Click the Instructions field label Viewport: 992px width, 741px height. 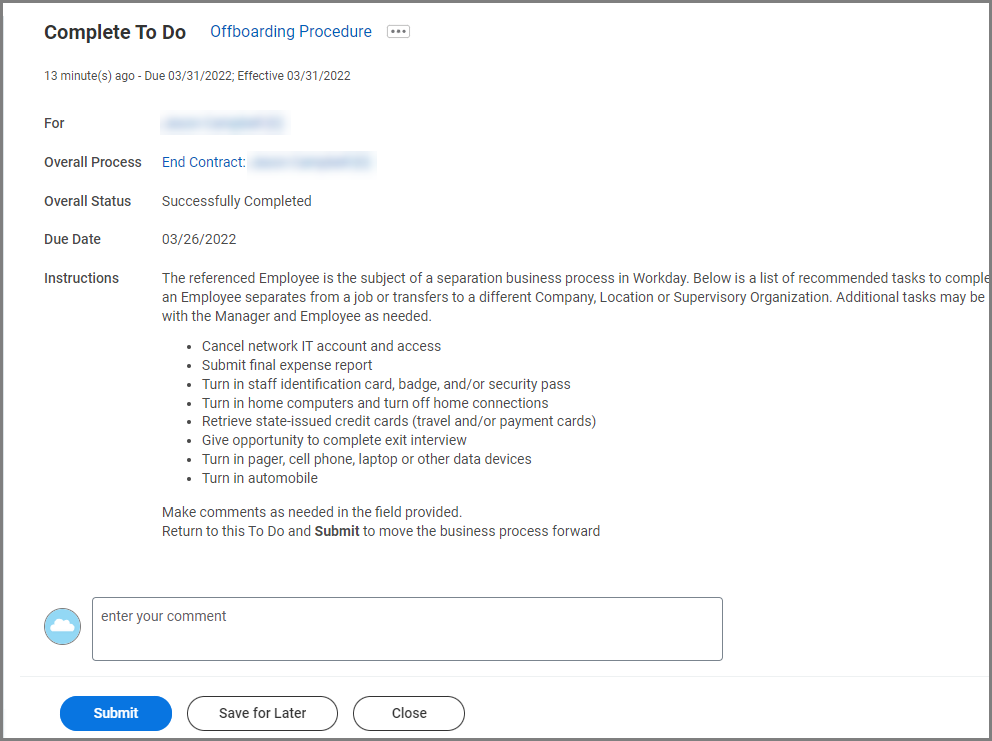click(x=81, y=278)
